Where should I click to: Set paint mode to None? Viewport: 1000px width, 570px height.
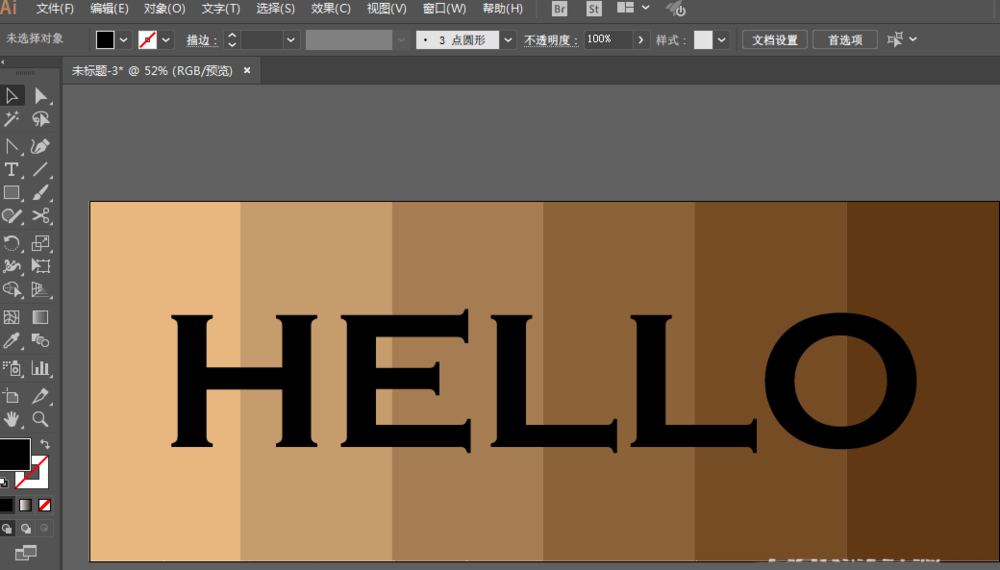pyautogui.click(x=45, y=505)
